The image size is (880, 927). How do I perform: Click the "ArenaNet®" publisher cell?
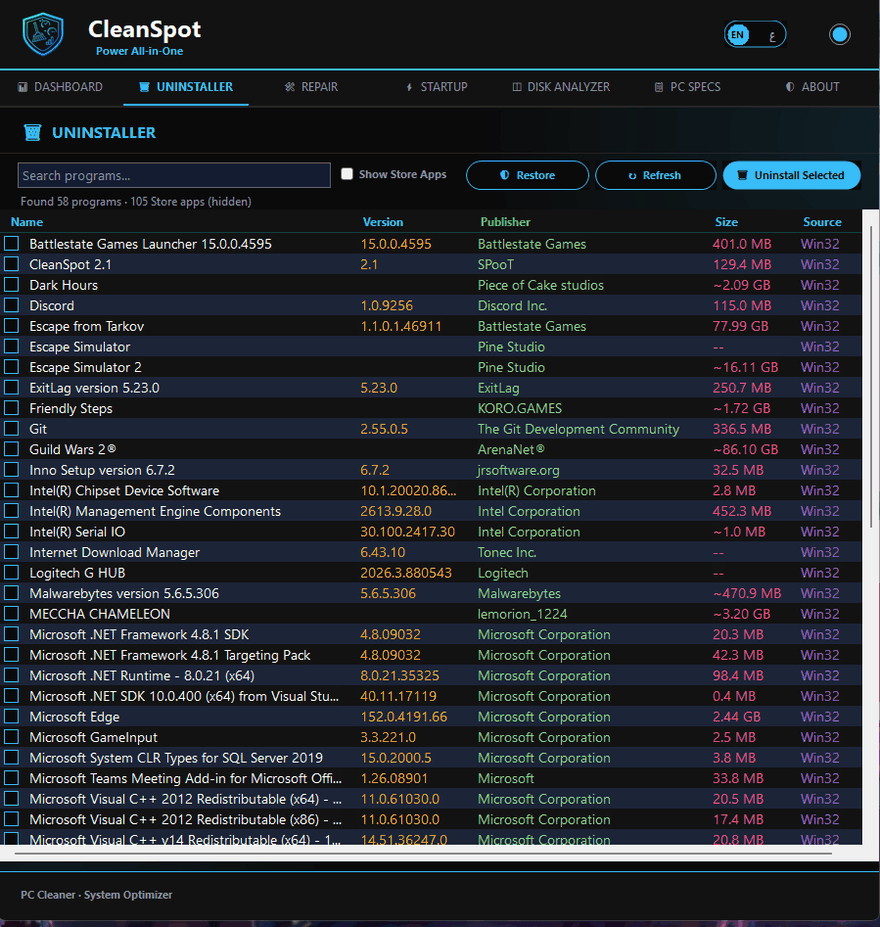coord(511,449)
